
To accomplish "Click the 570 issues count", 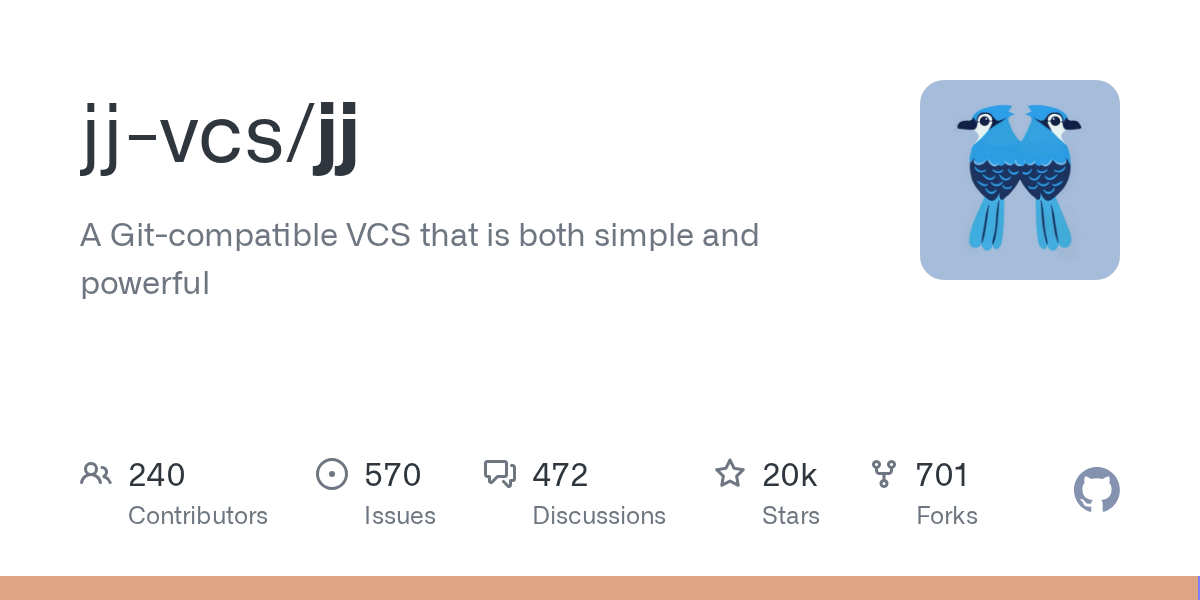I will 392,475.
